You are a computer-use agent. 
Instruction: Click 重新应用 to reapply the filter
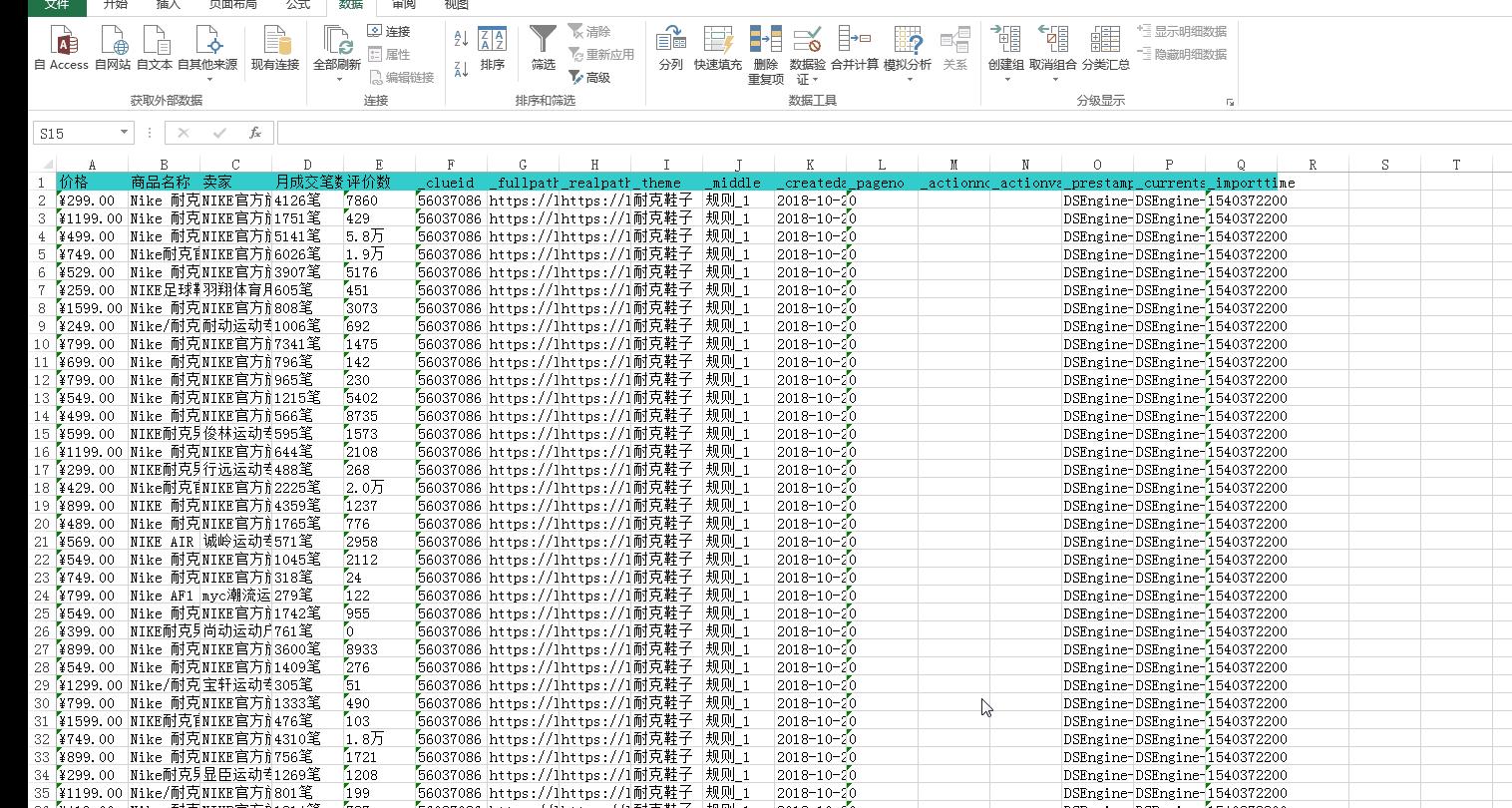point(601,54)
